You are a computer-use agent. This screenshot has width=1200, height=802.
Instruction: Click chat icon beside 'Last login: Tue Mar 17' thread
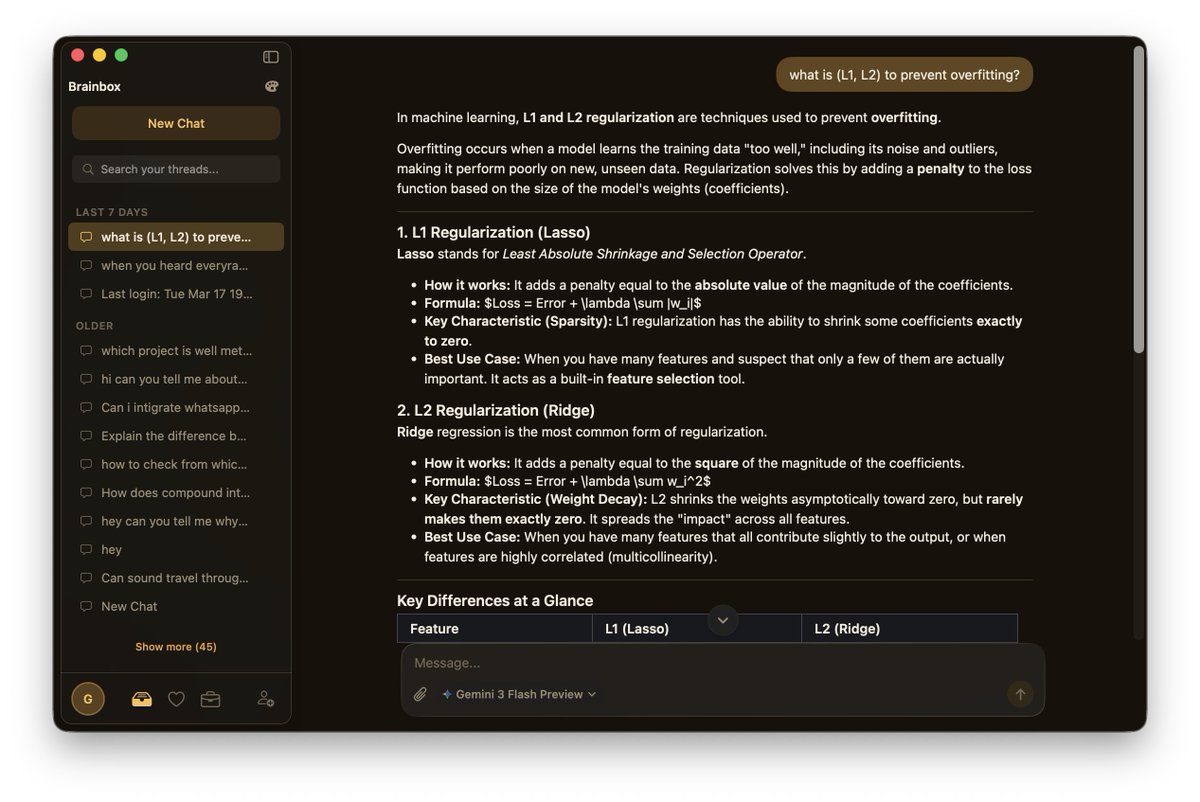86,294
